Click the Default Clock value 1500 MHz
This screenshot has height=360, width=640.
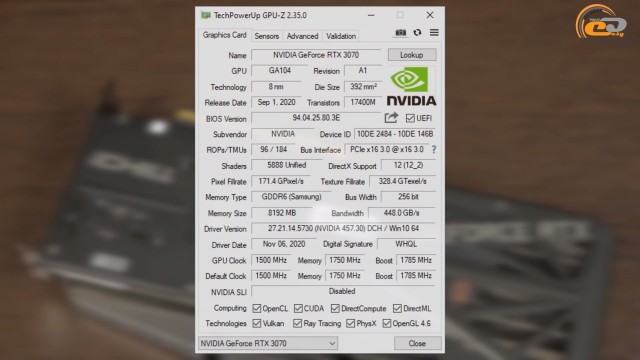271,276
